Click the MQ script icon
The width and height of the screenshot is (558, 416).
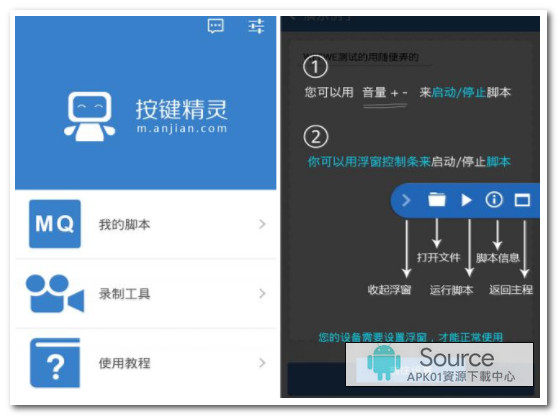point(55,224)
